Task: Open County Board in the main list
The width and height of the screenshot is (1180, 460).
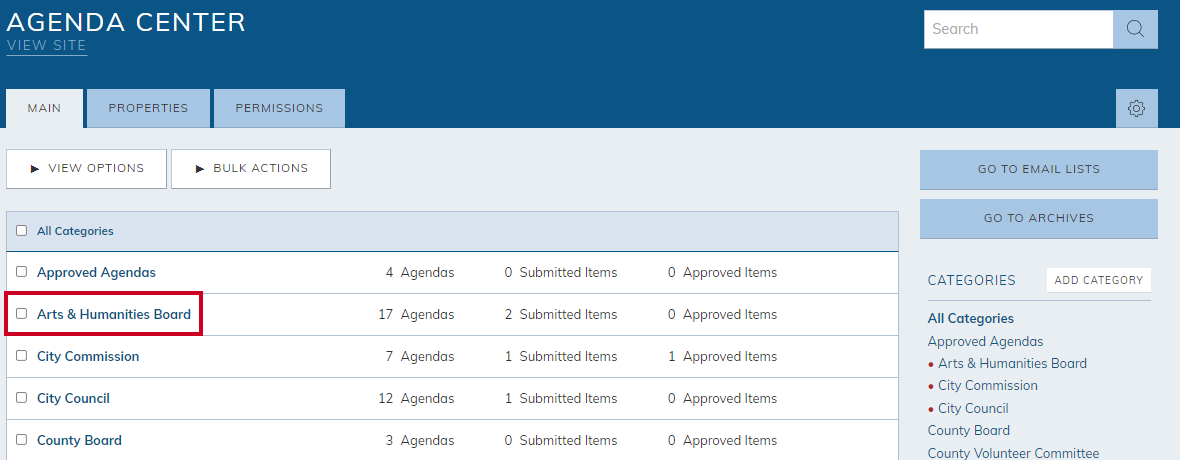Action: pyautogui.click(x=79, y=440)
